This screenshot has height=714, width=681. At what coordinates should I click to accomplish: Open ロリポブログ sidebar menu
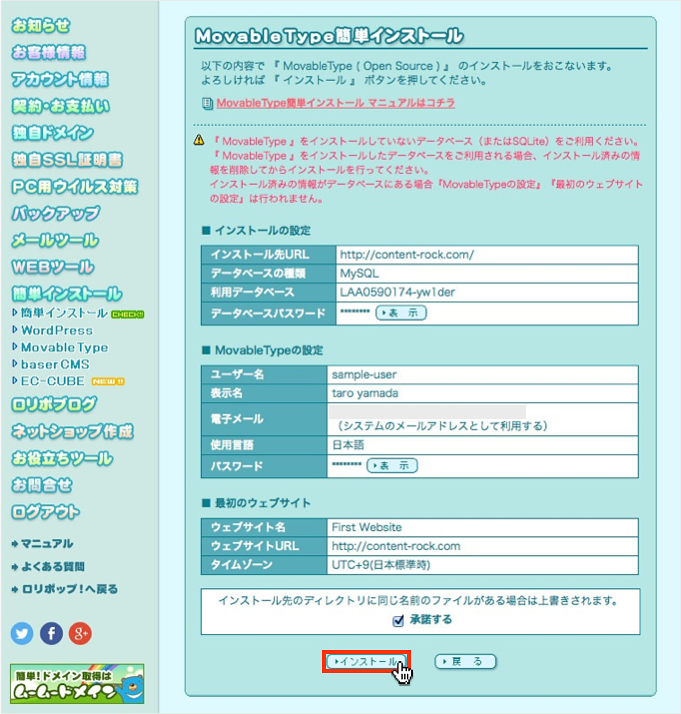[54, 404]
